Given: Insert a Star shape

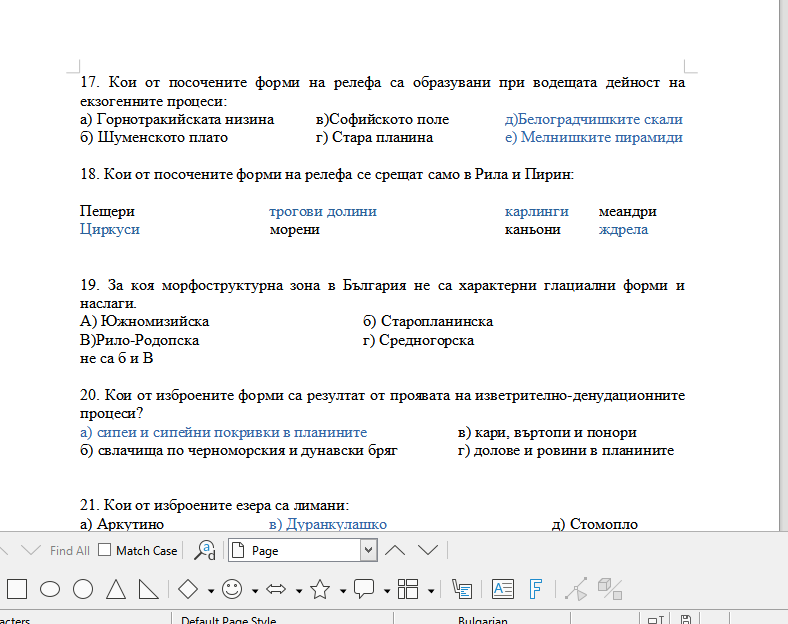Looking at the screenshot, I should [x=320, y=589].
